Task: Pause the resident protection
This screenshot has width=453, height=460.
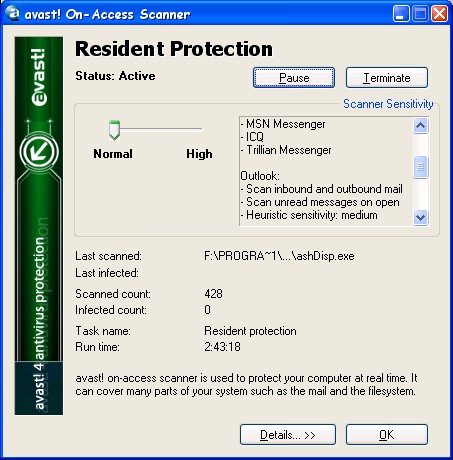Action: (x=294, y=78)
